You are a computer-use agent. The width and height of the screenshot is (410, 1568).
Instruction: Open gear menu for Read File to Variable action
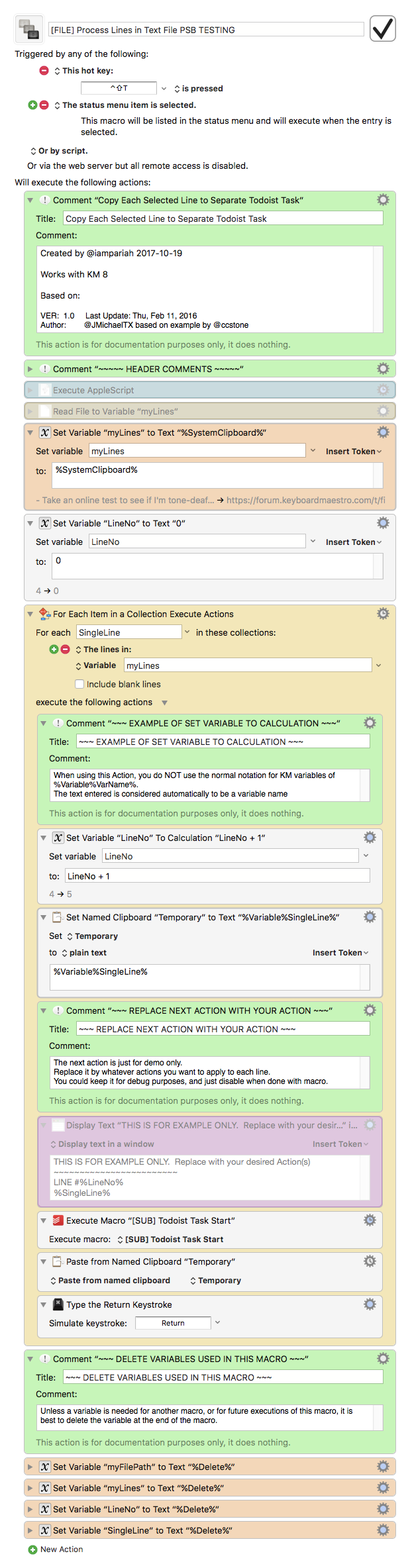[x=383, y=411]
